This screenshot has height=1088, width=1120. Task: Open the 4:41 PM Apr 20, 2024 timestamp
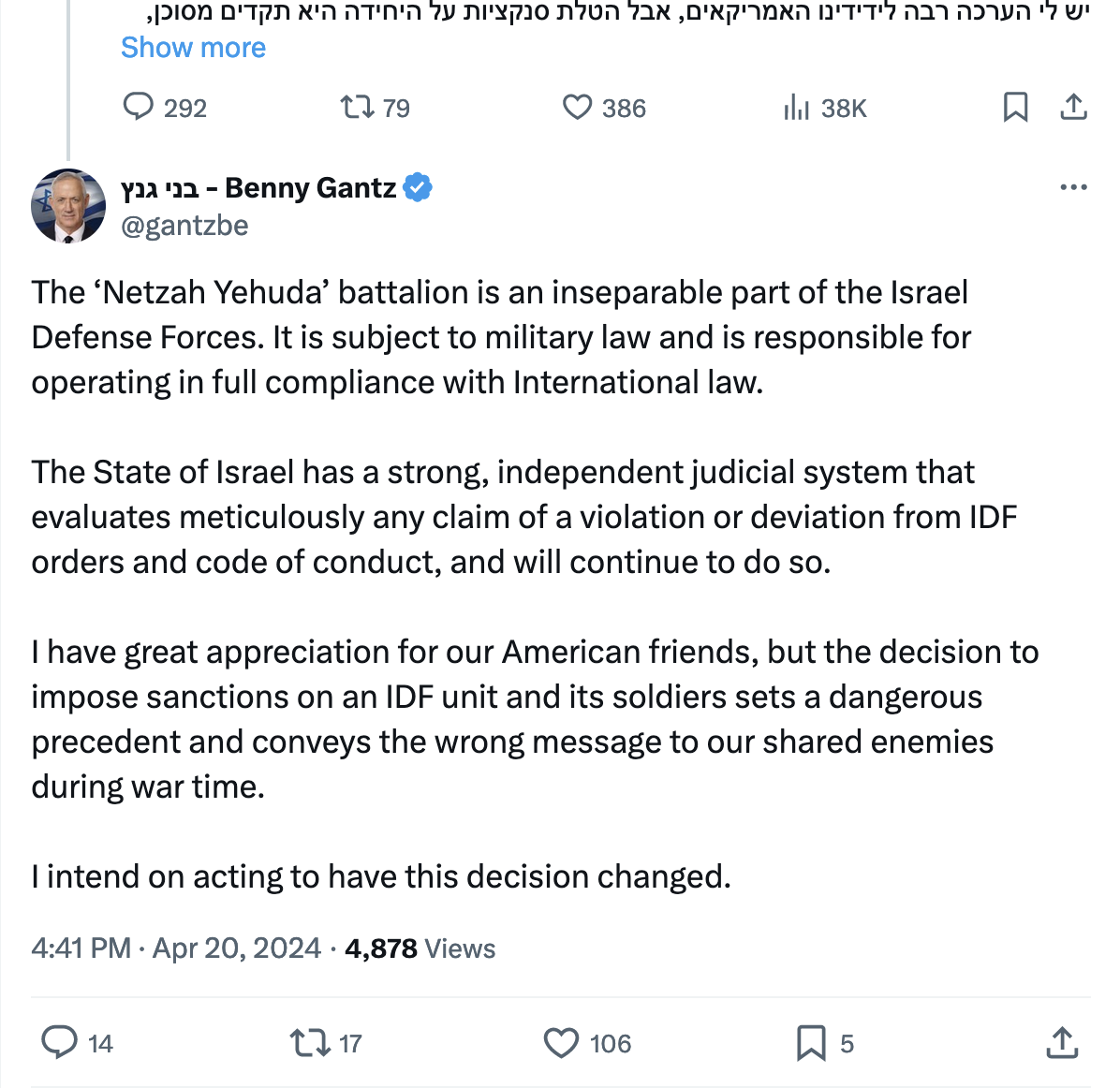point(176,948)
